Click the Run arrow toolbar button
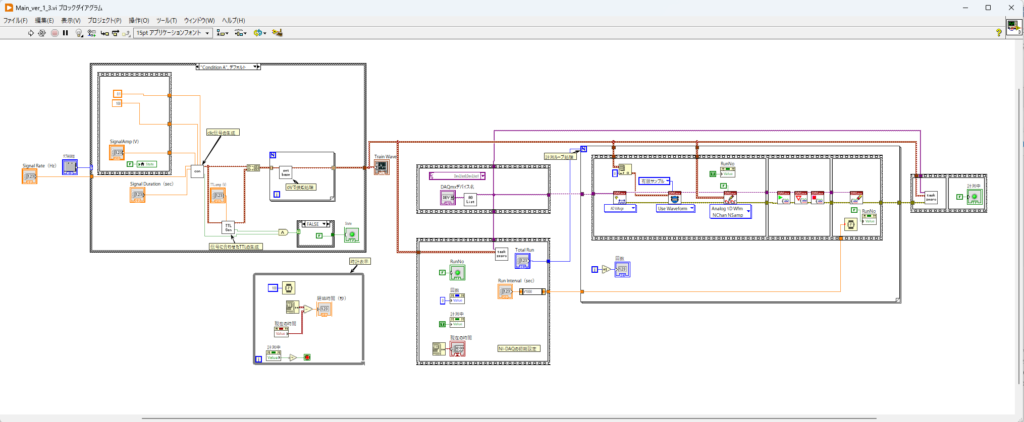This screenshot has width=1024, height=422. click(x=29, y=32)
